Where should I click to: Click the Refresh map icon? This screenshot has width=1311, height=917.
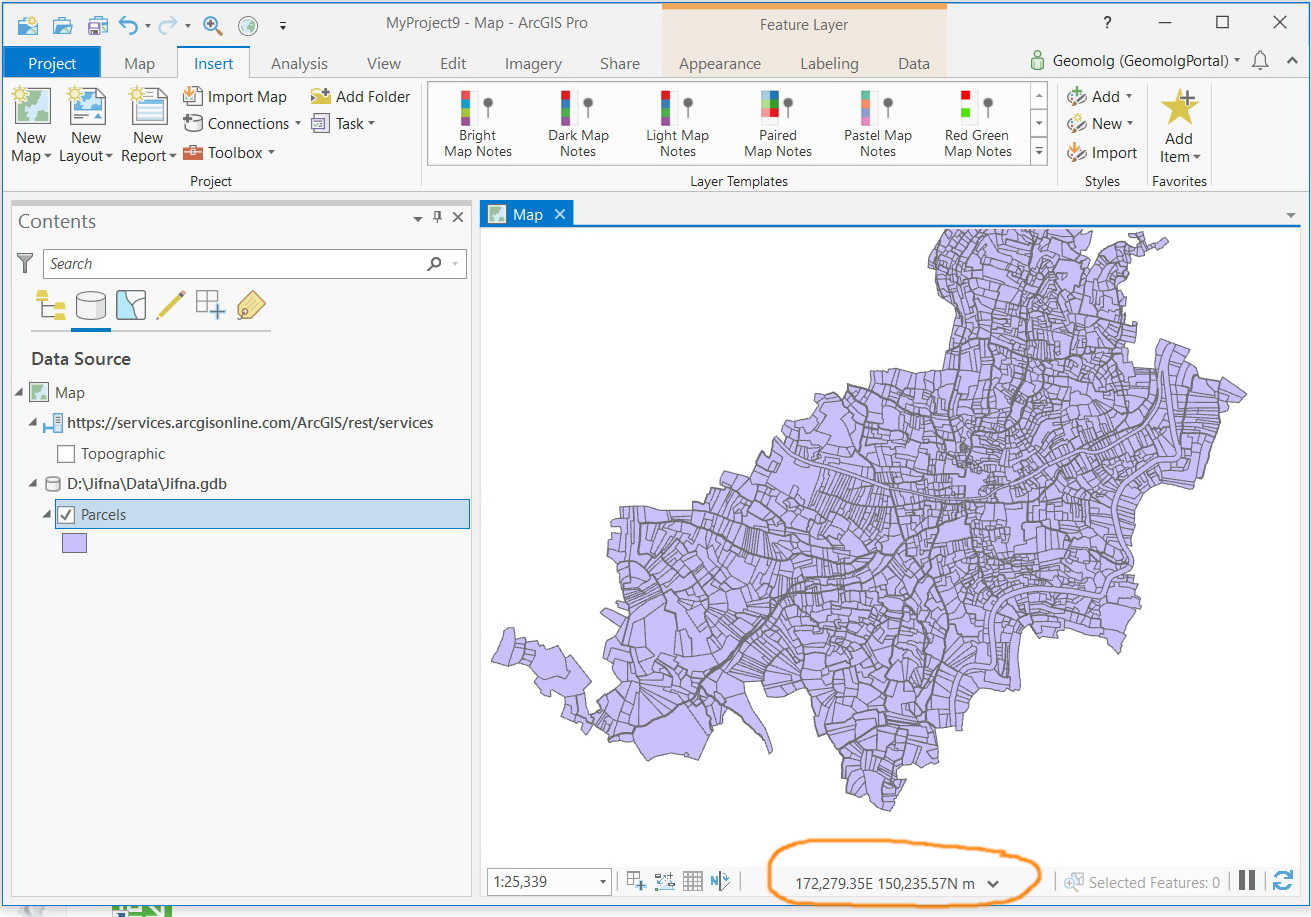point(1282,881)
